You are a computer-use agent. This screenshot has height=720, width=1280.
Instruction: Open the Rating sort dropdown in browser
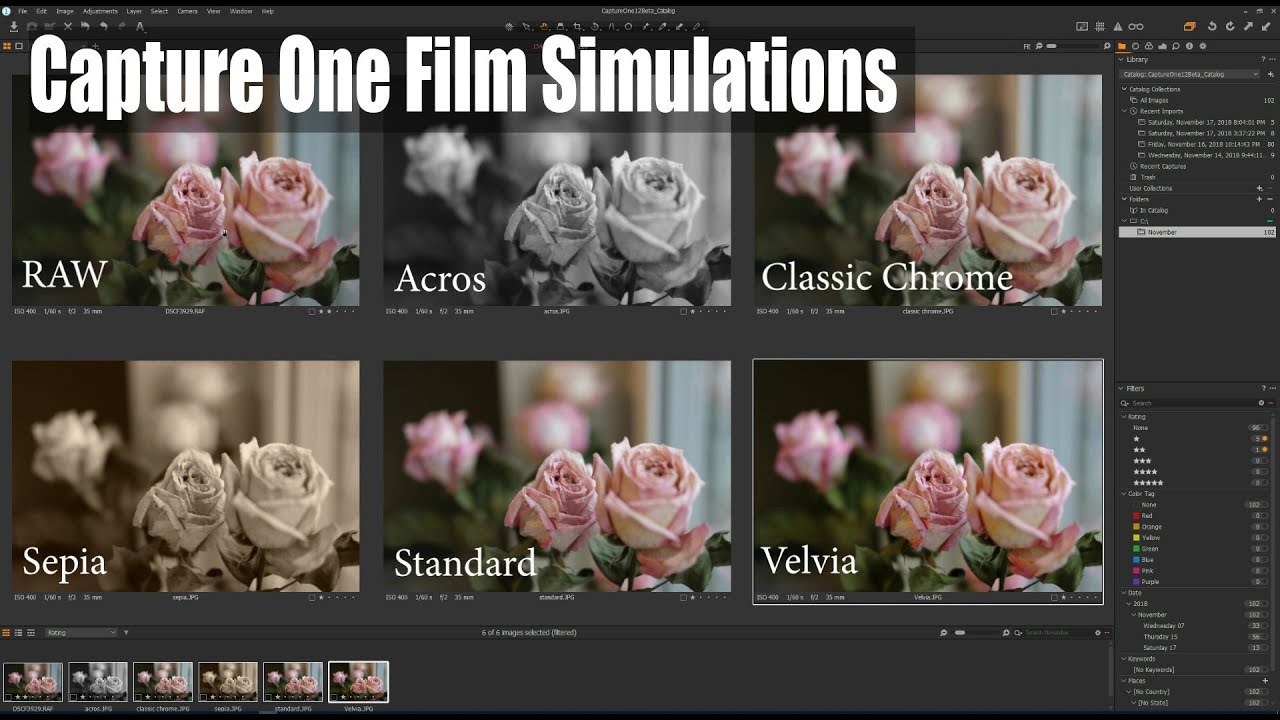81,633
